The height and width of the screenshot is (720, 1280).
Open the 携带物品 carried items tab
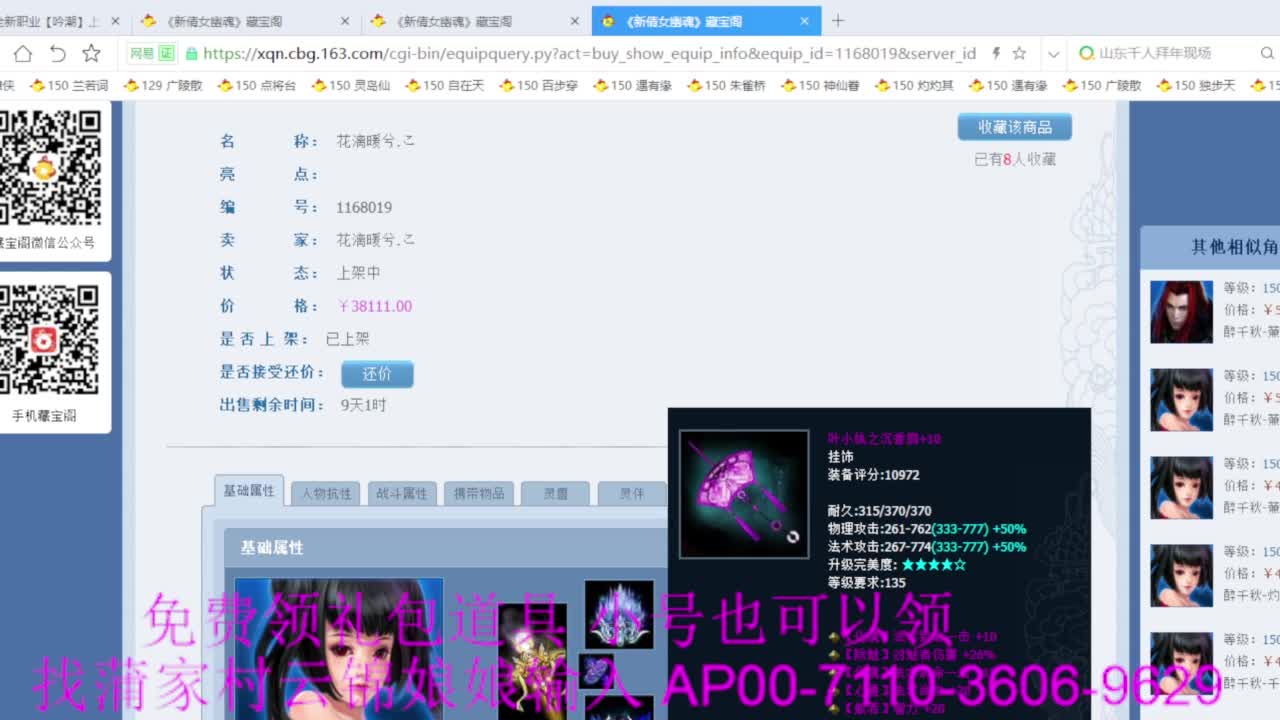(x=478, y=492)
